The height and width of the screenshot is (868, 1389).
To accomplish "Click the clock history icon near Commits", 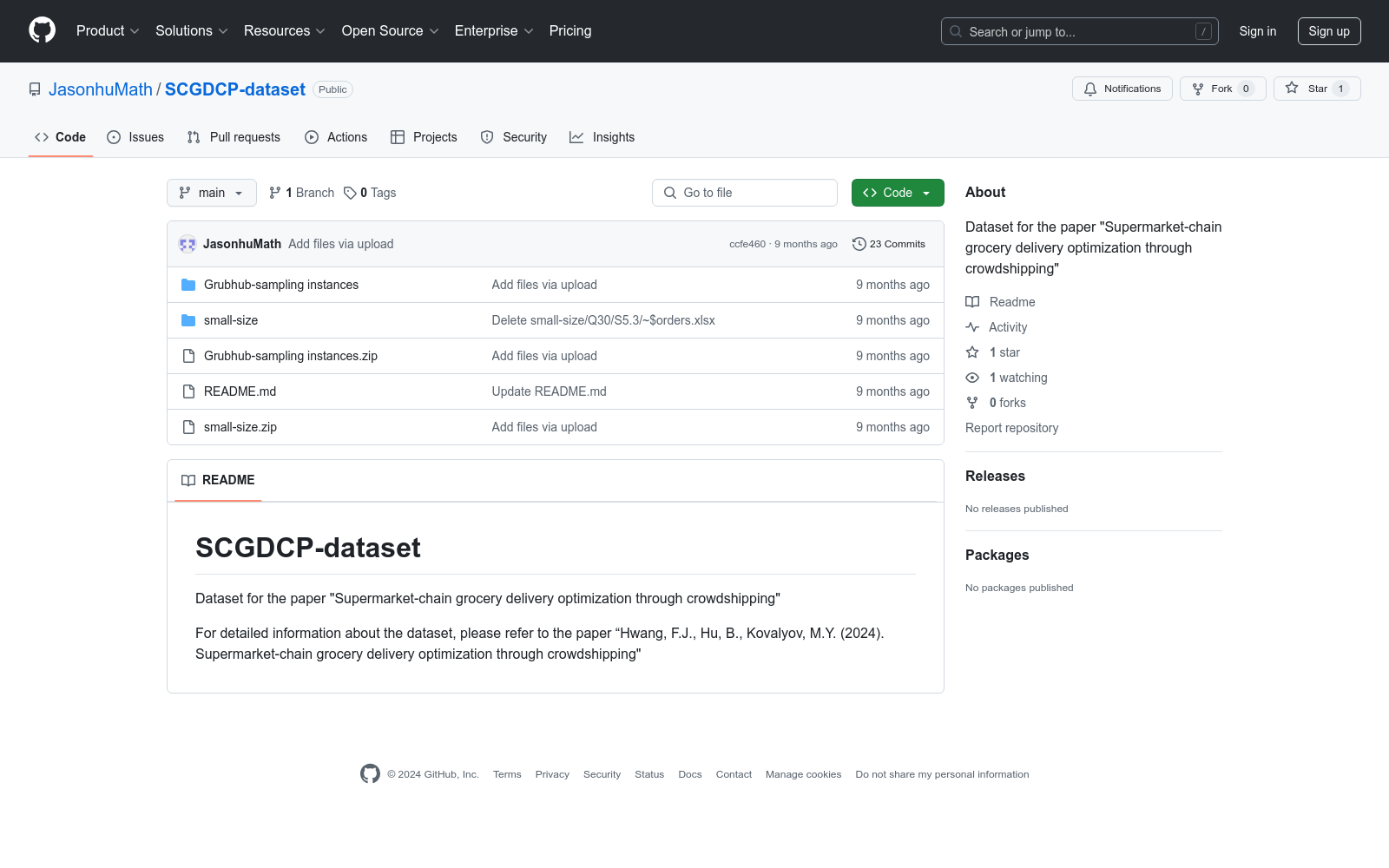I will click(859, 244).
